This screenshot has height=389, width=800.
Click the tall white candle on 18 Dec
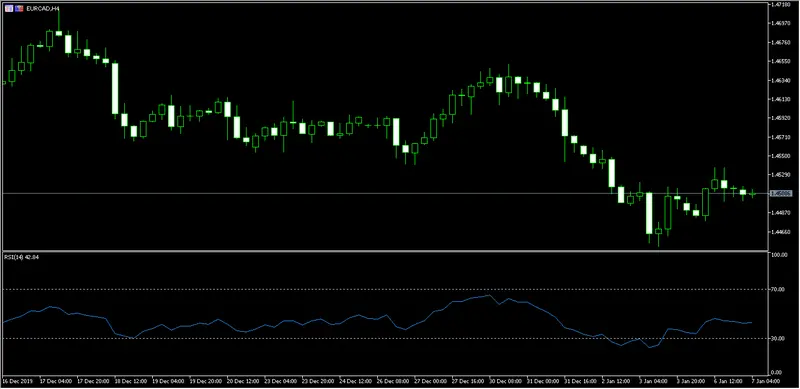tap(115, 89)
